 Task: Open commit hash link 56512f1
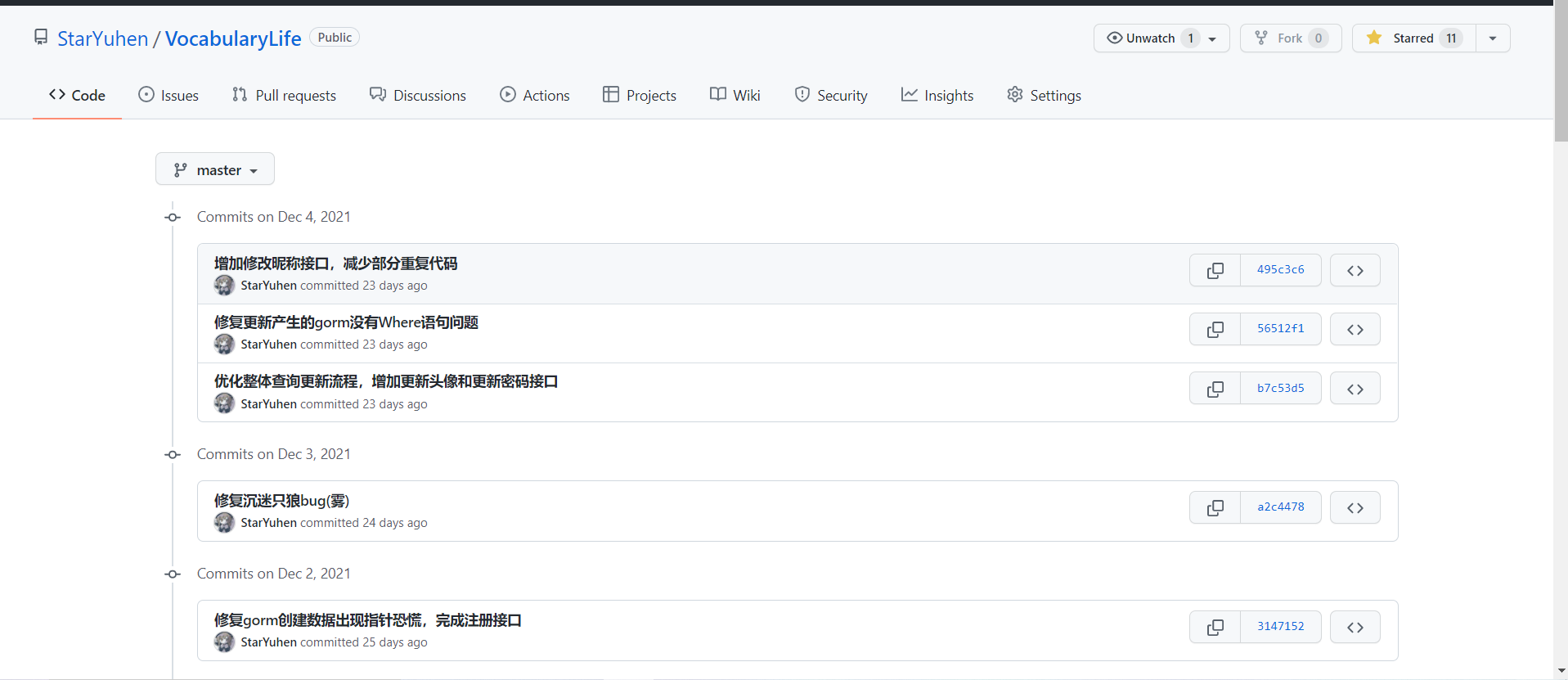[x=1281, y=329]
